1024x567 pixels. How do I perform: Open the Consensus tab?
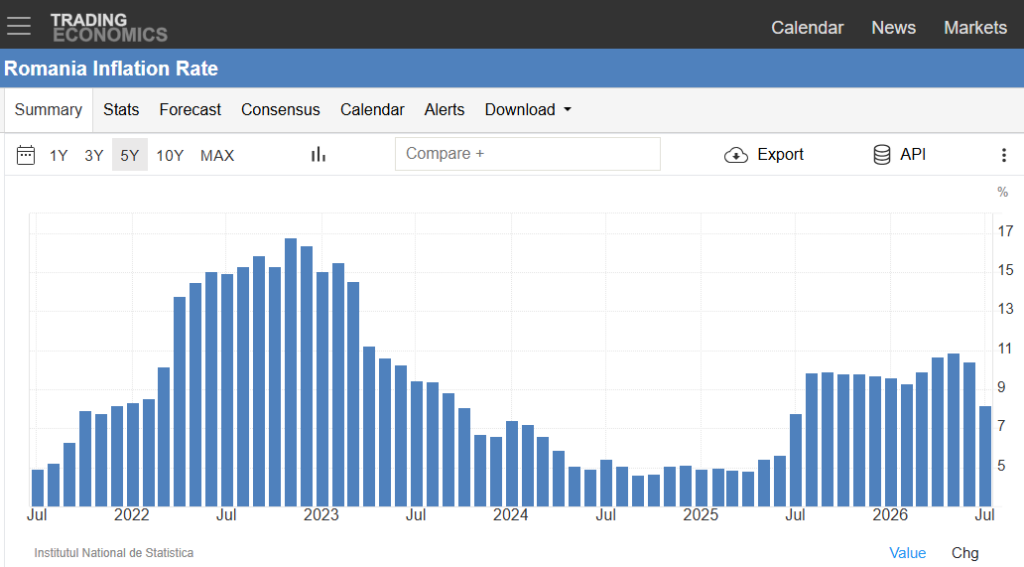coord(280,110)
